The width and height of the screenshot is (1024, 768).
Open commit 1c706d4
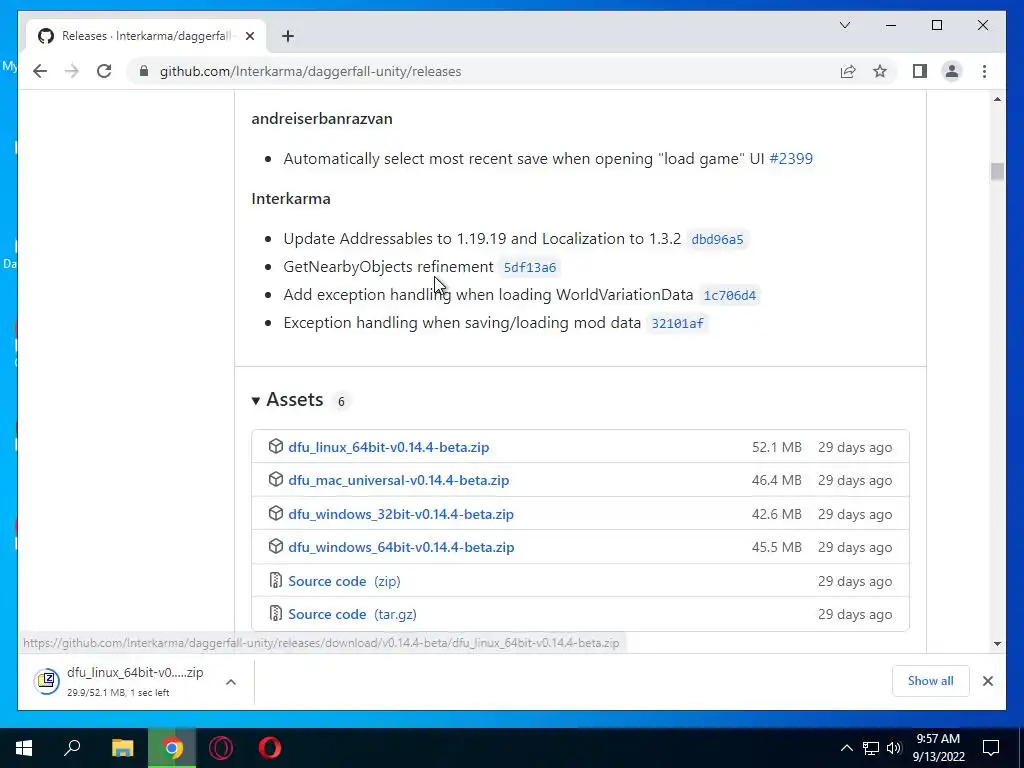(x=729, y=295)
